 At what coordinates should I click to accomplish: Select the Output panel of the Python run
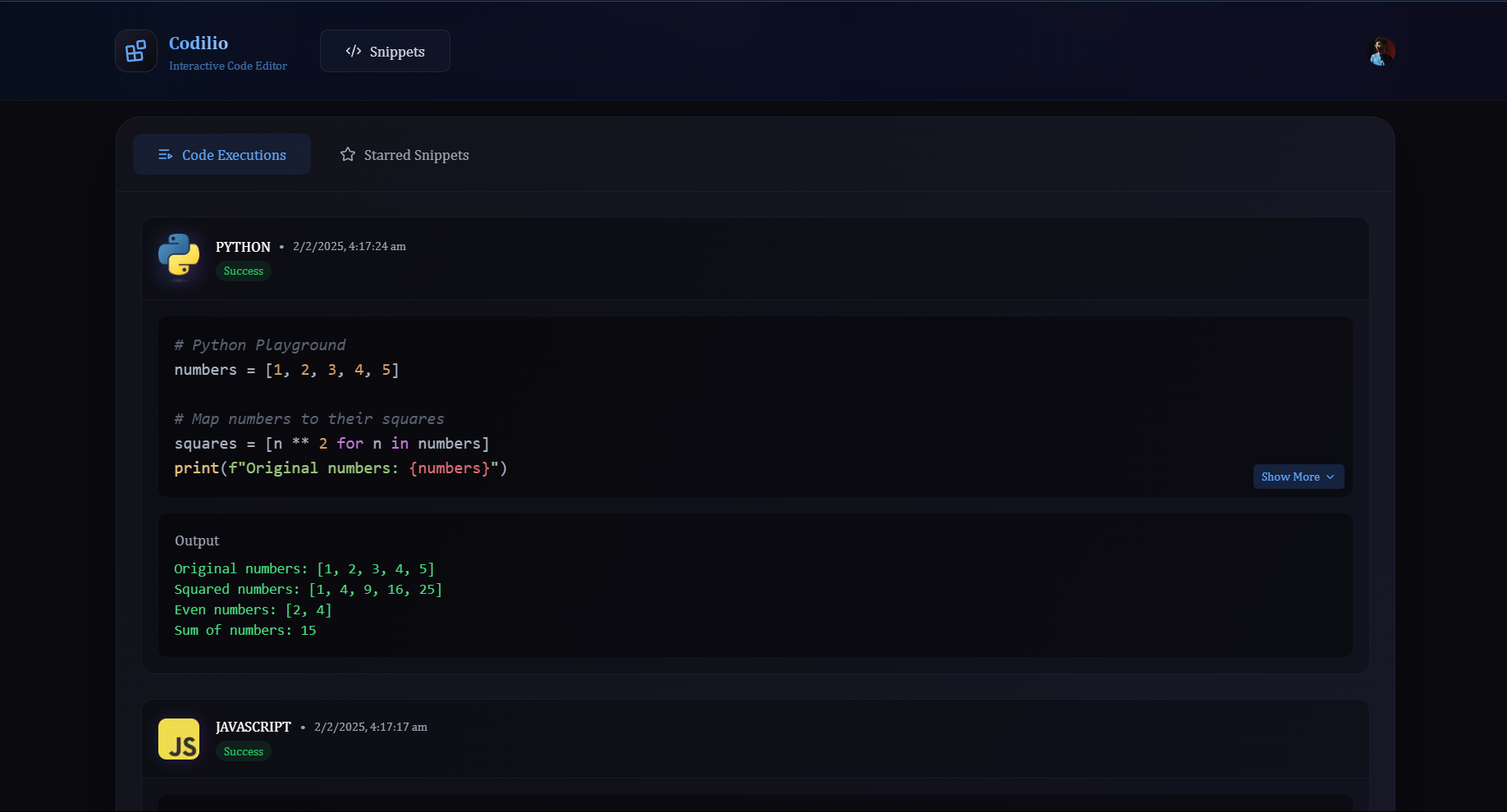(x=754, y=585)
